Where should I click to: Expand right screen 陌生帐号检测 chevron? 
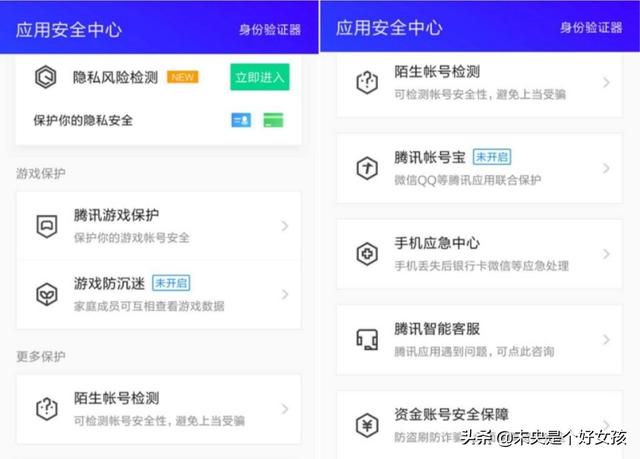coord(606,82)
